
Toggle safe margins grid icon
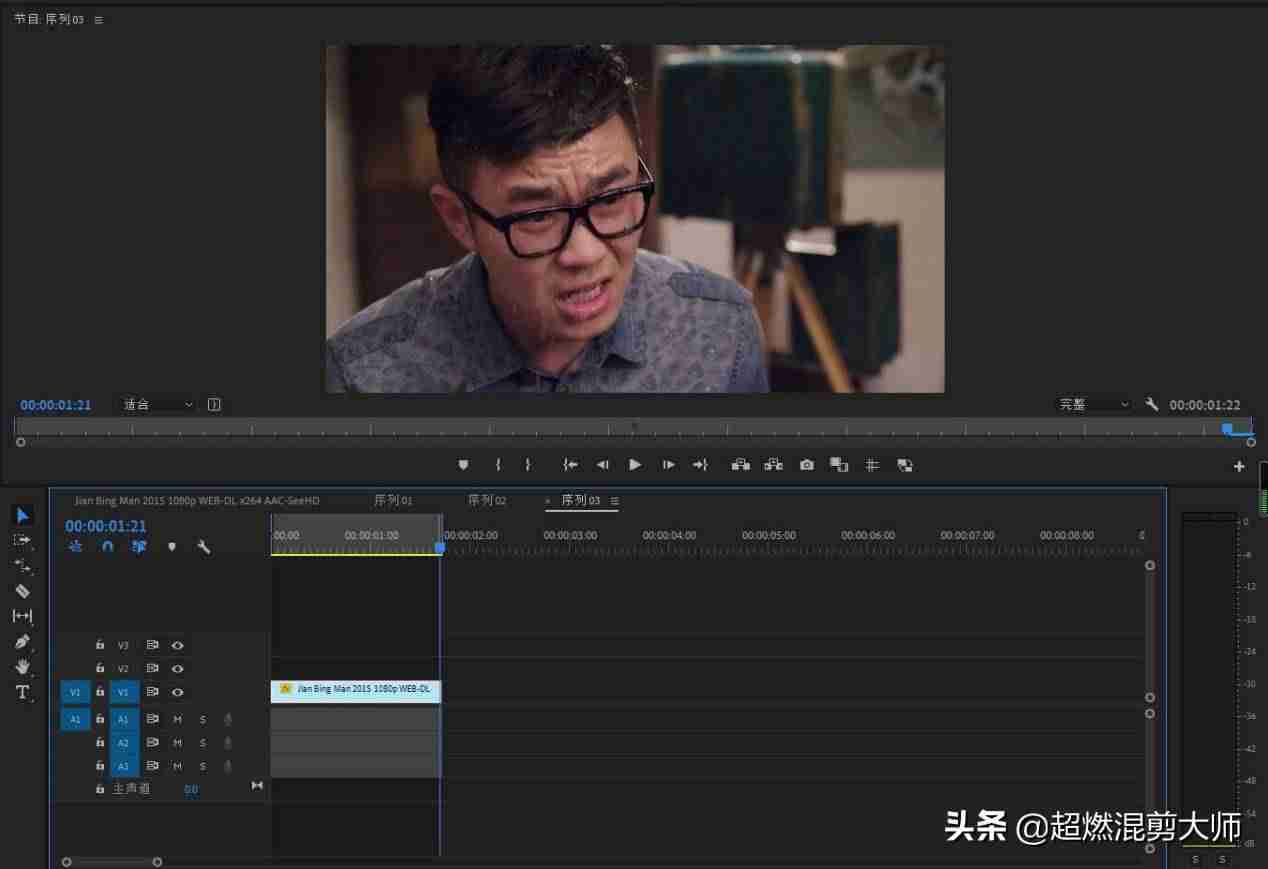coord(872,465)
